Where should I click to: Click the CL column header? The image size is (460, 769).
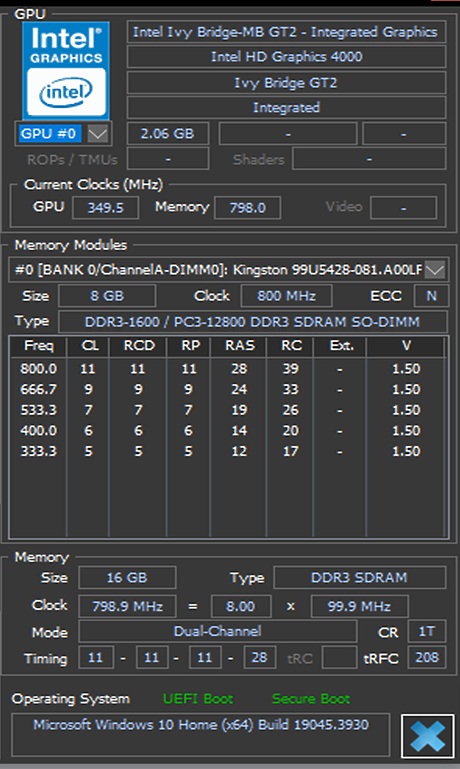click(x=89, y=346)
